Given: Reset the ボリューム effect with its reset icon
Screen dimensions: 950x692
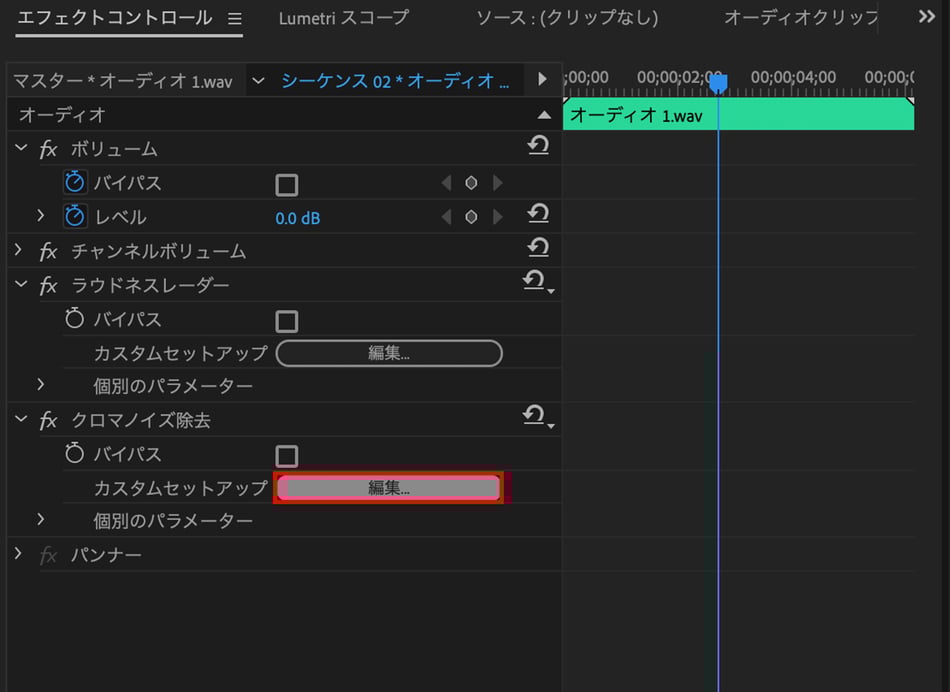Looking at the screenshot, I should (x=538, y=147).
